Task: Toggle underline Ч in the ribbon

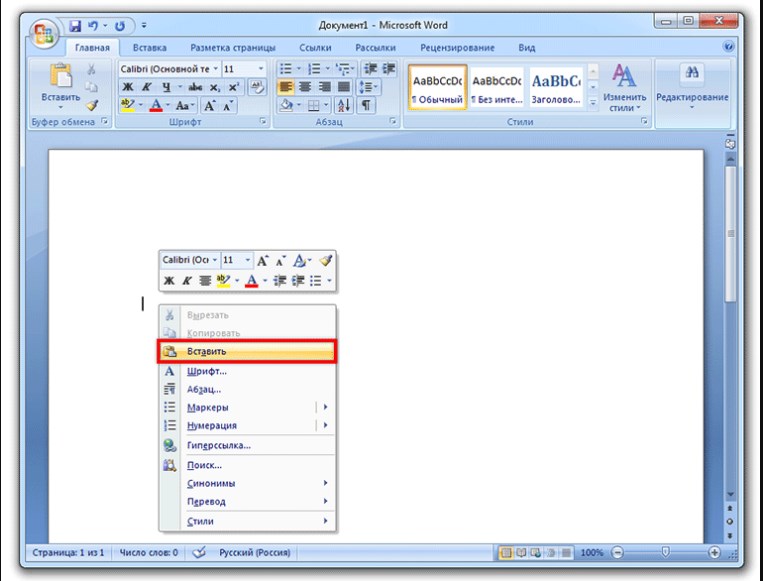Action: tap(166, 87)
